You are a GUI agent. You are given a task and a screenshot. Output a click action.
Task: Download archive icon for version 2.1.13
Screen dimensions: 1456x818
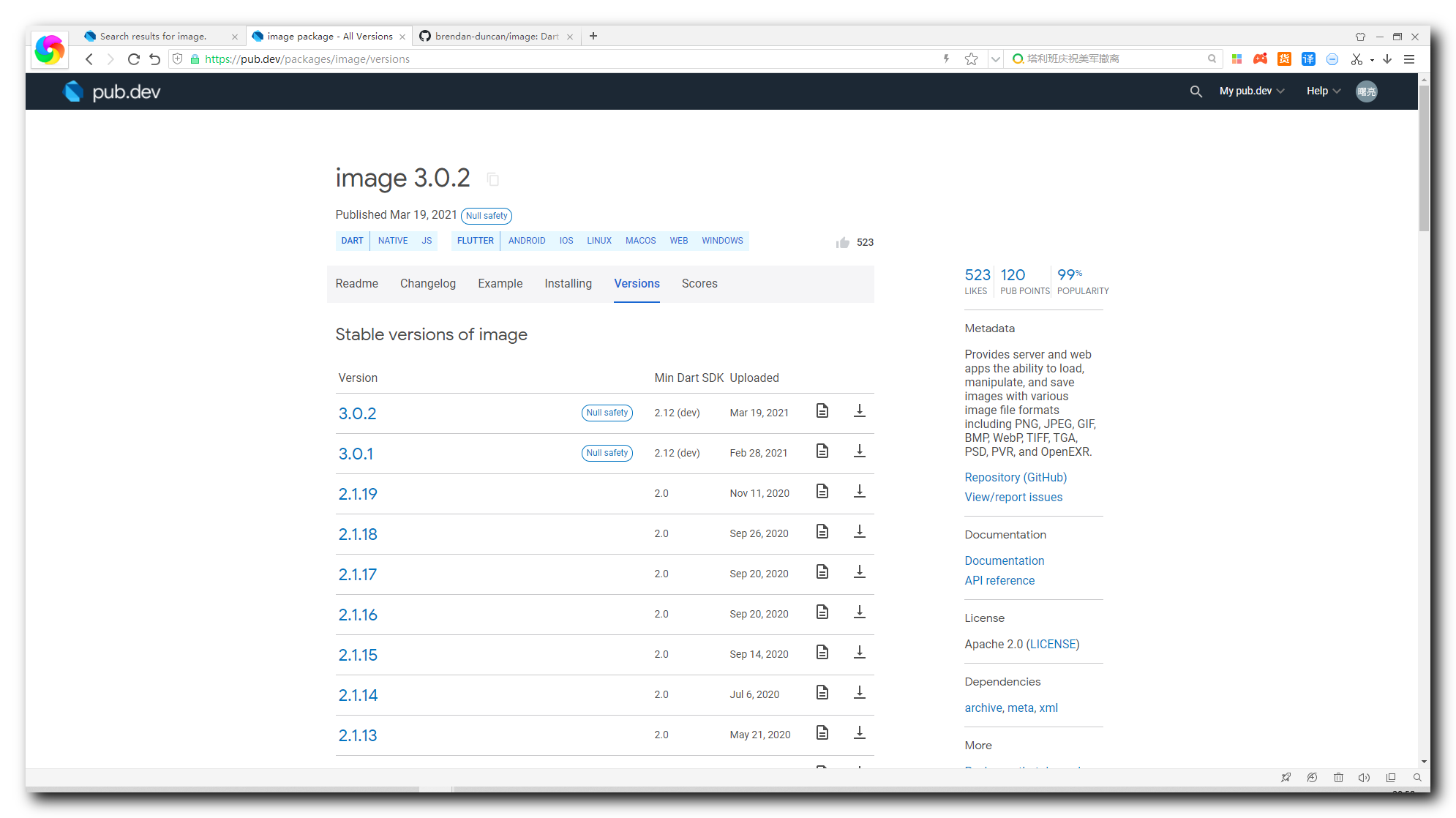[x=860, y=733]
